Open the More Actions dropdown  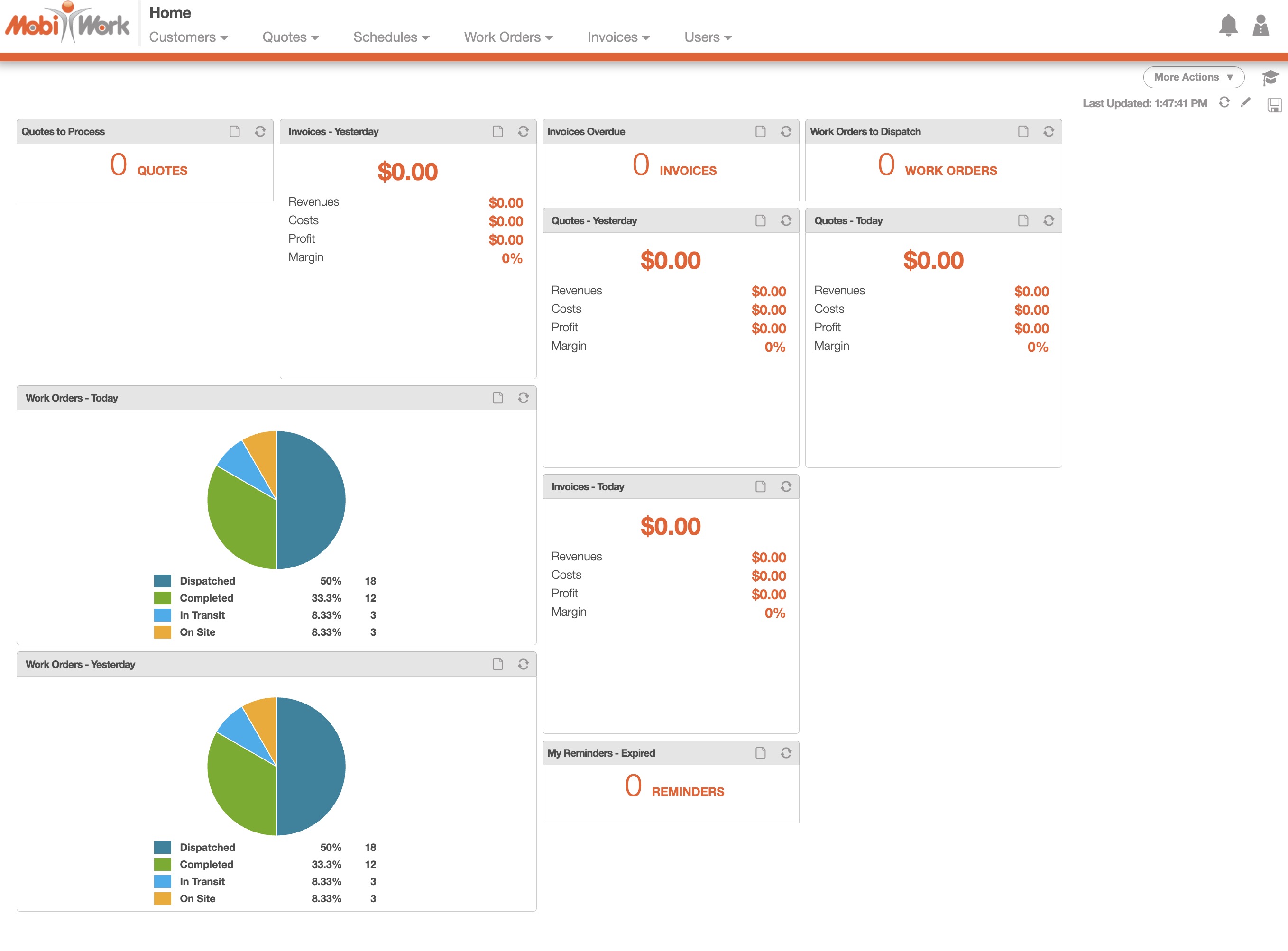(1193, 77)
